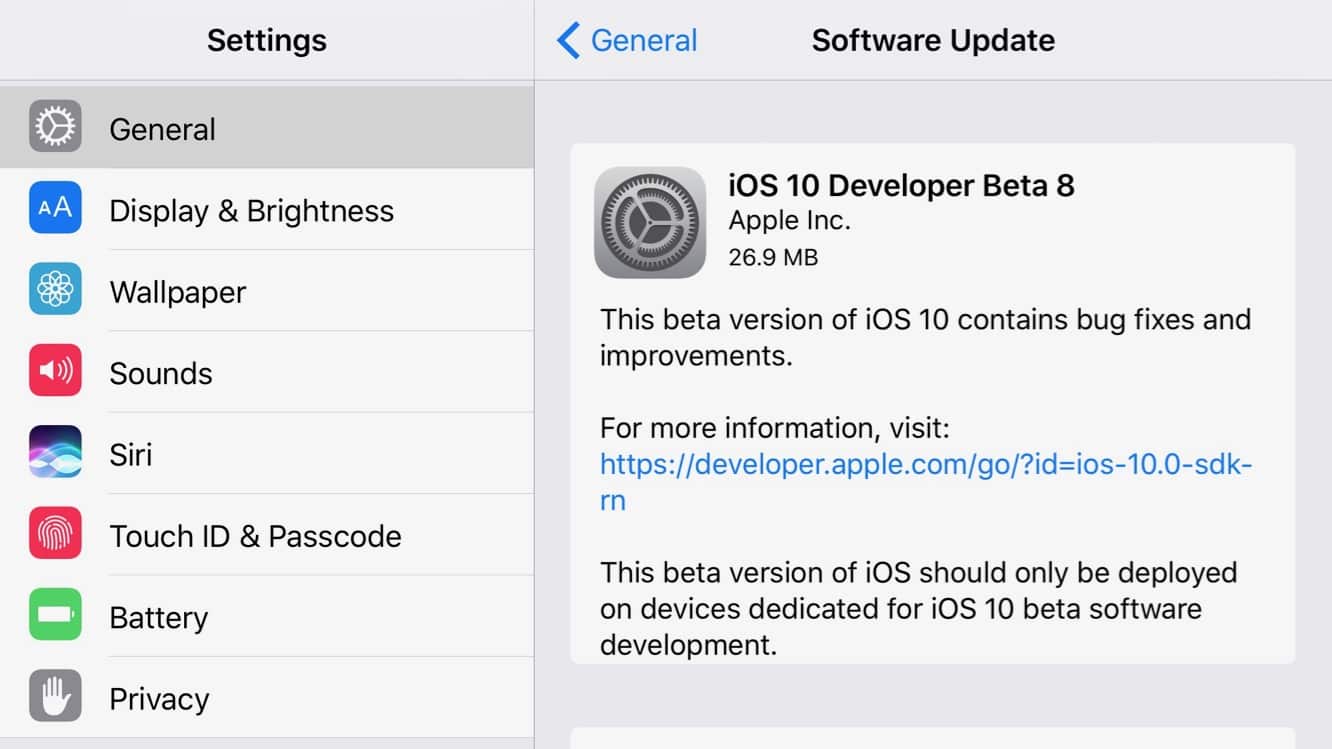Tap the Sounds speaker icon
This screenshot has height=749, width=1332.
pyautogui.click(x=55, y=371)
